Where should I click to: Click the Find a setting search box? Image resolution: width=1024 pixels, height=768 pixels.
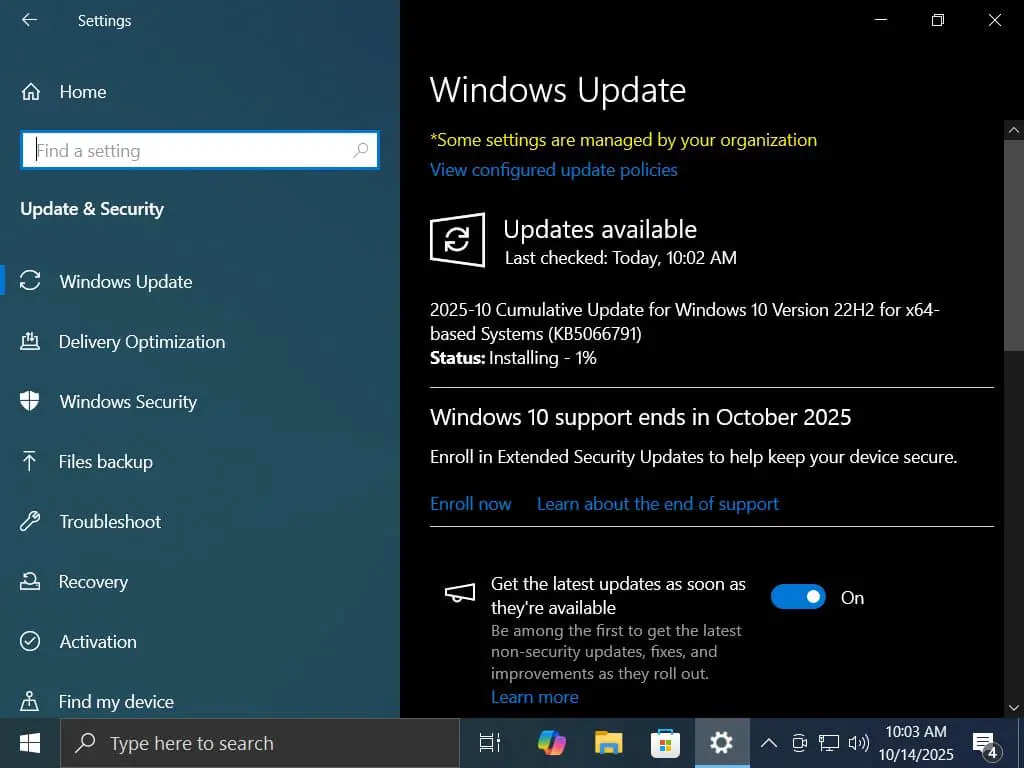[190, 151]
